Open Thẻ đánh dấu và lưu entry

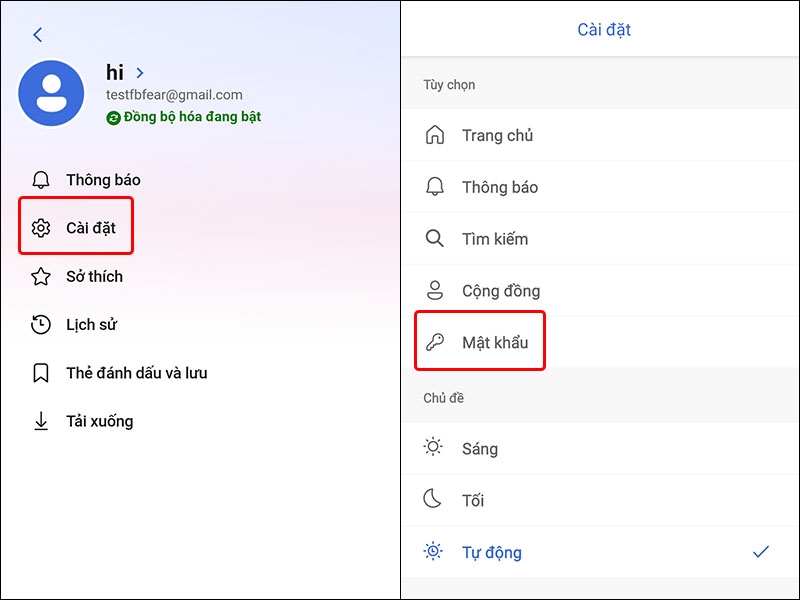(x=137, y=373)
